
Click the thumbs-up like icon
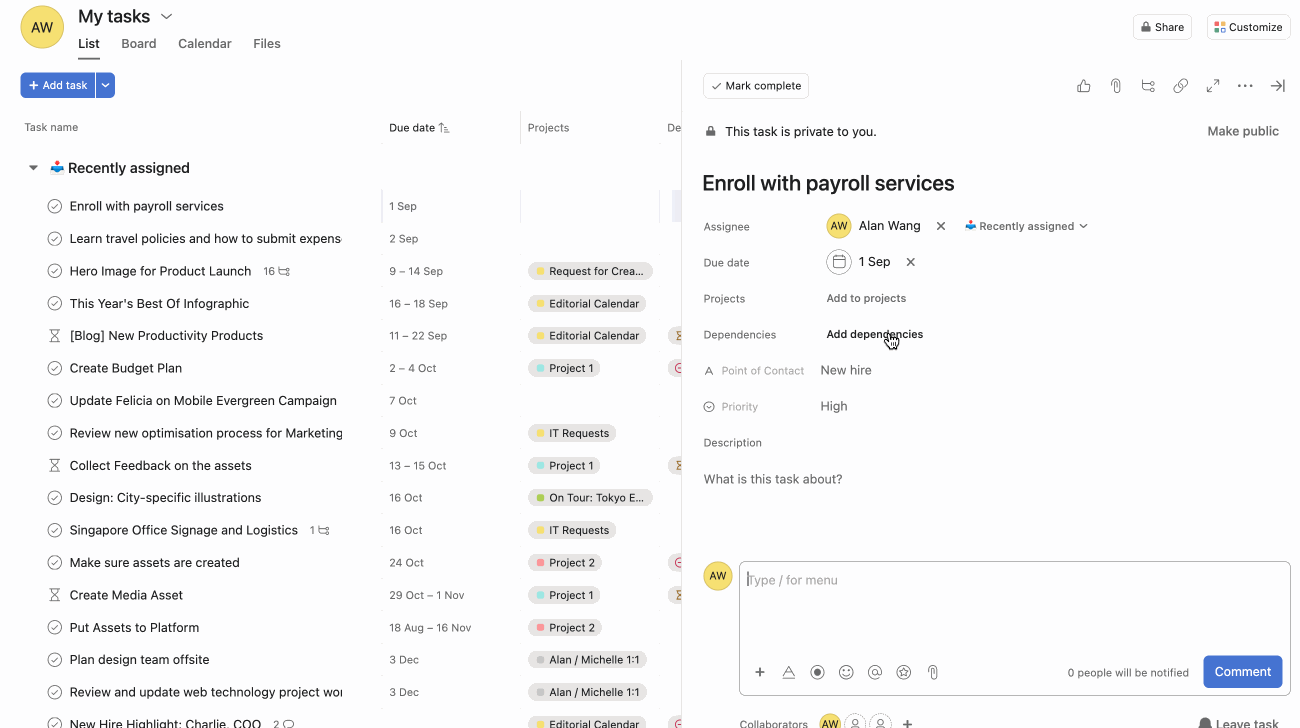click(1083, 86)
